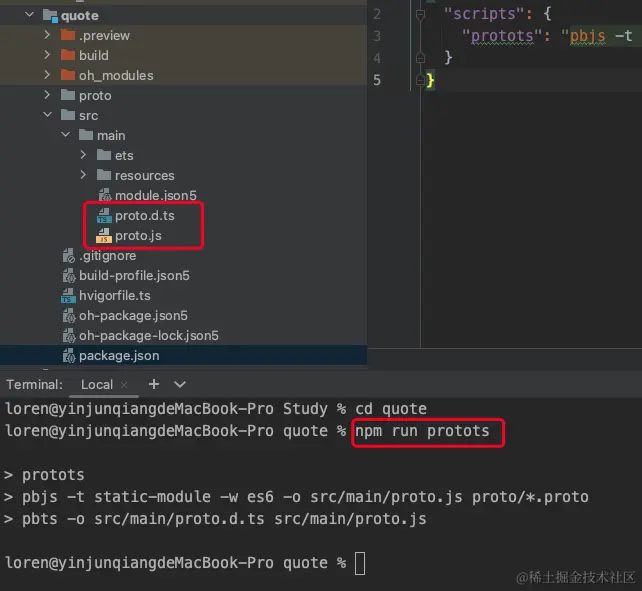Viewport: 642px width, 591px height.
Task: Expand the proto folder arrow
Action: 47,95
